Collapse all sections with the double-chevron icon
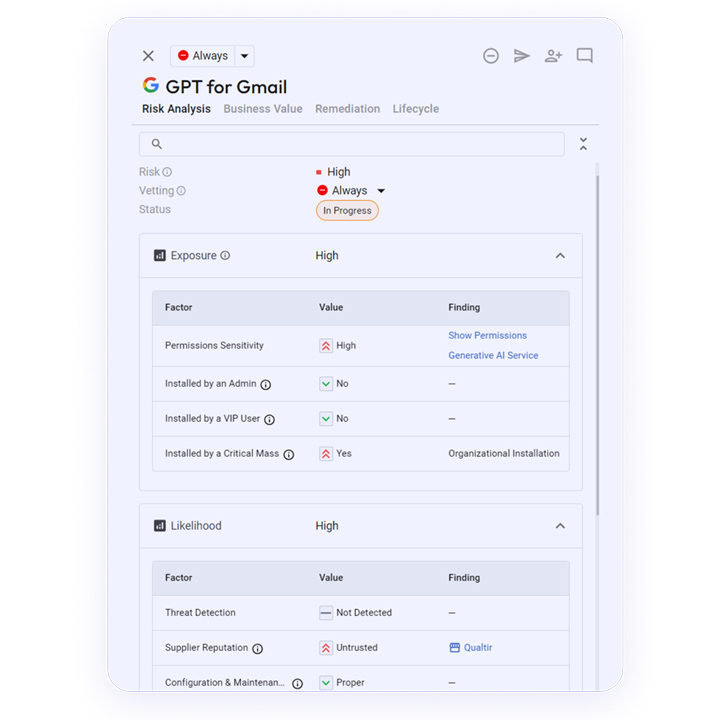 (583, 144)
